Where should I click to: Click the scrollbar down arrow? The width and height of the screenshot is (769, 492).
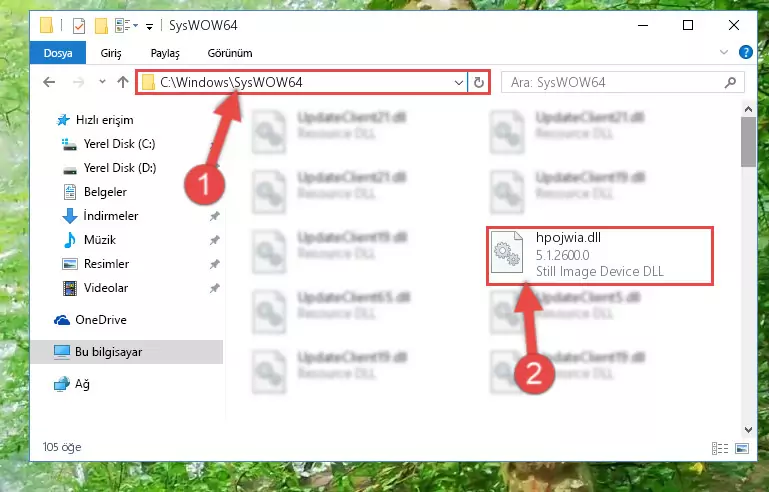[x=748, y=430]
